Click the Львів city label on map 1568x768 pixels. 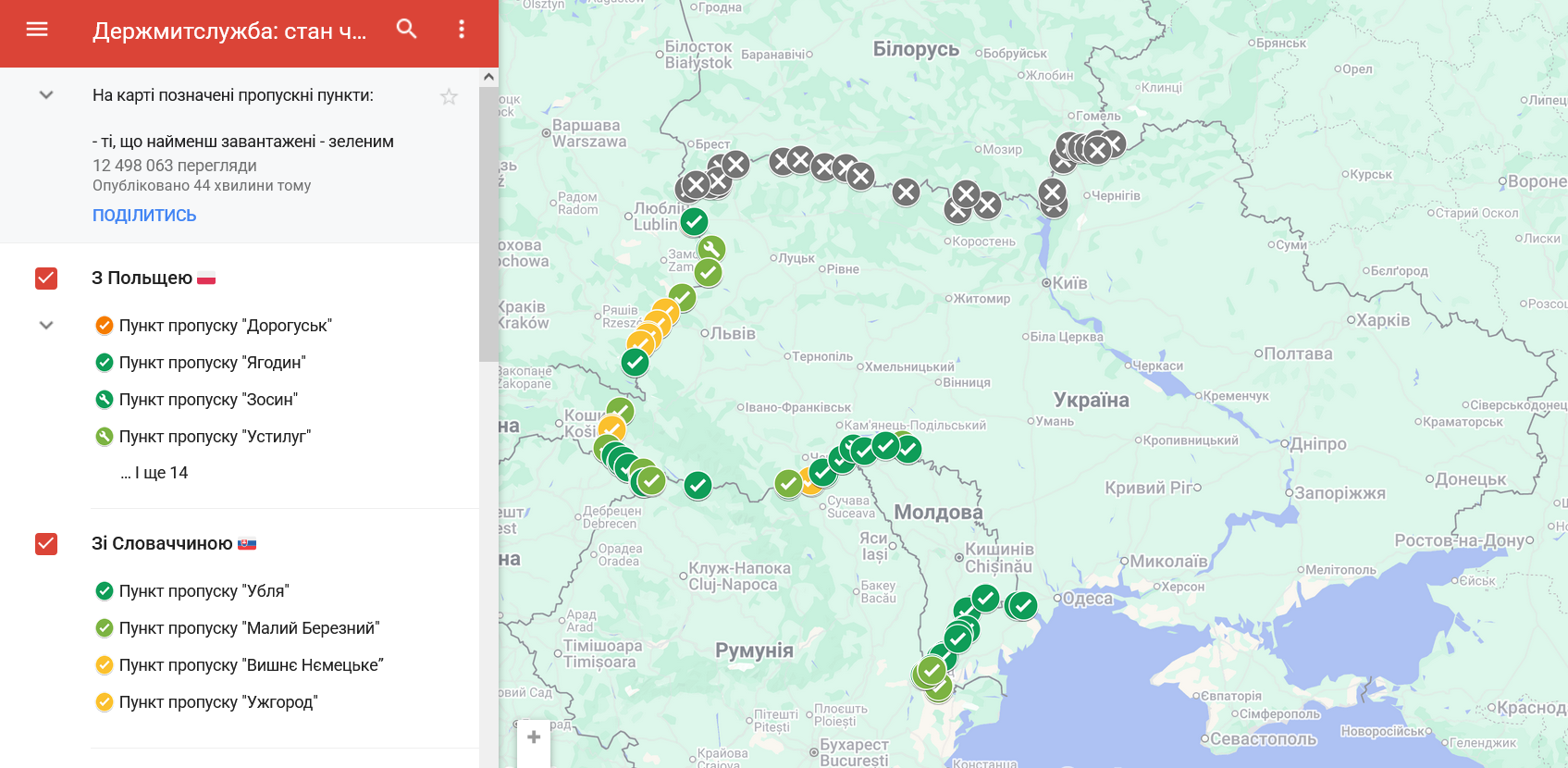[x=733, y=334]
